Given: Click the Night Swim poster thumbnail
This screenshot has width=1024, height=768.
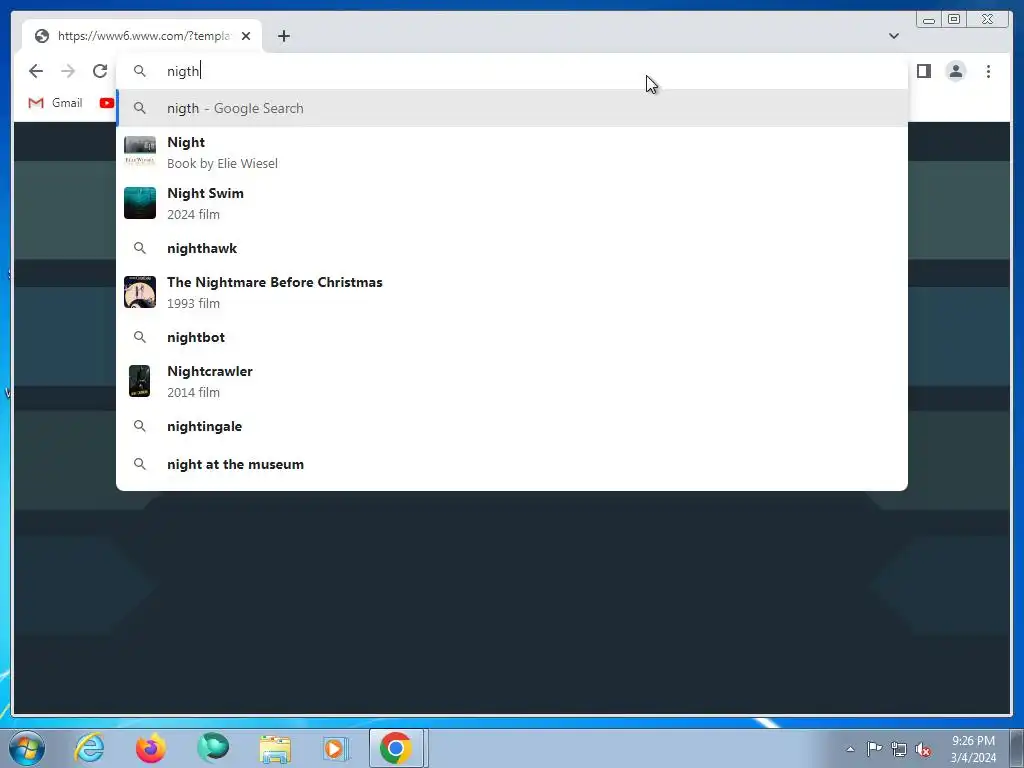Looking at the screenshot, I should click(140, 202).
